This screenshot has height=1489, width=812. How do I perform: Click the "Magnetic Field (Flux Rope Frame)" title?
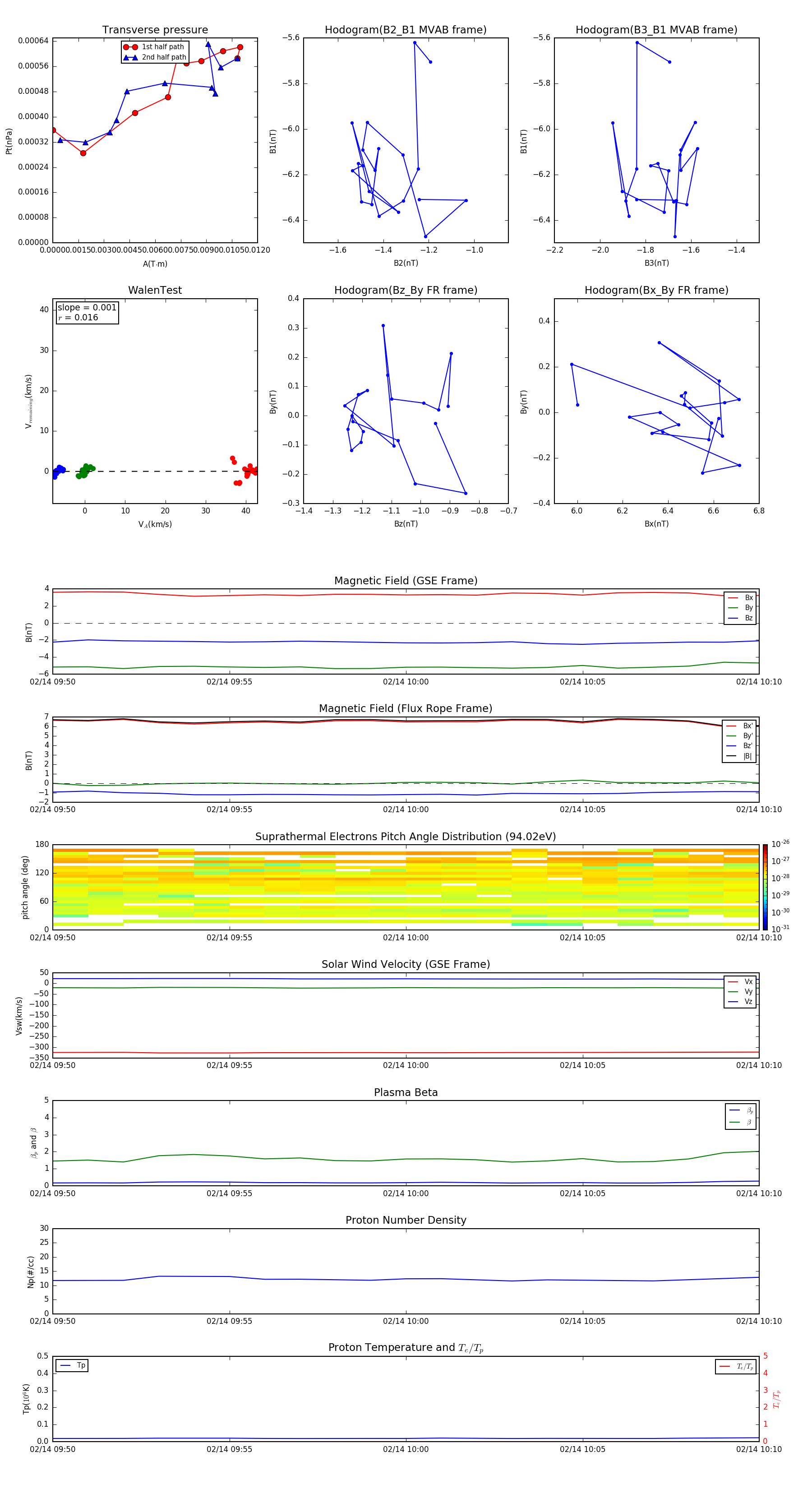click(406, 709)
